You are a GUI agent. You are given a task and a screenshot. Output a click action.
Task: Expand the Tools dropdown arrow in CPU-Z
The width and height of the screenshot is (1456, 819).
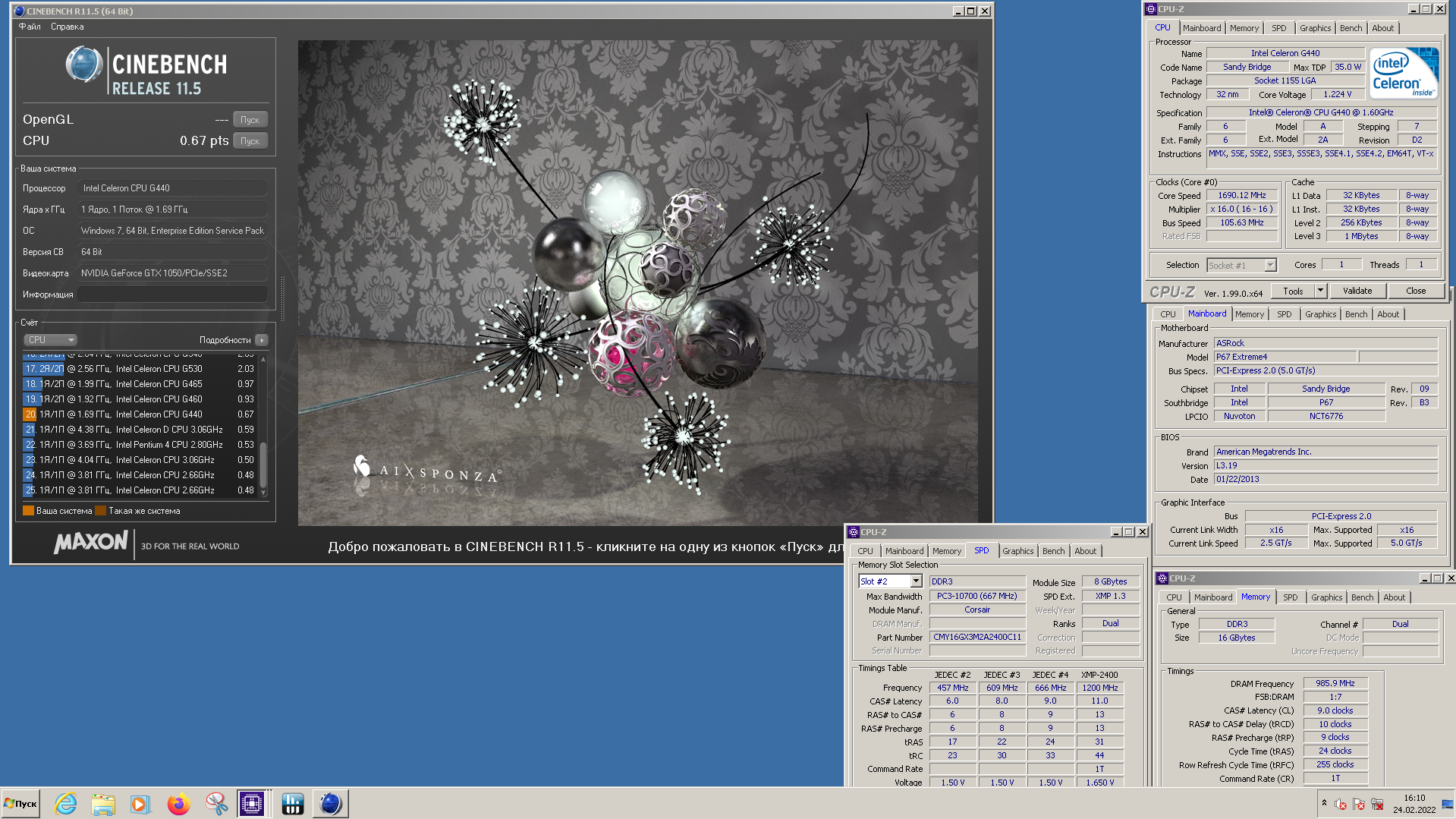1320,291
